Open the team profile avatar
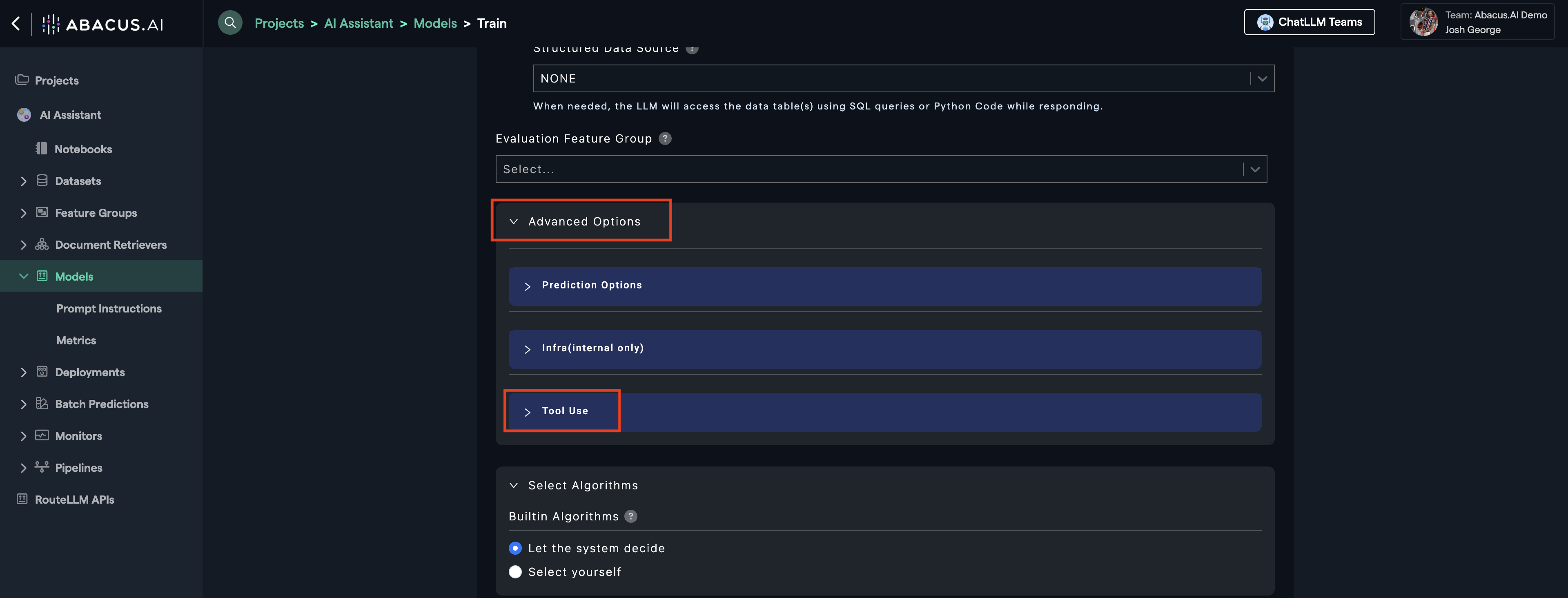1568x598 pixels. [1423, 22]
